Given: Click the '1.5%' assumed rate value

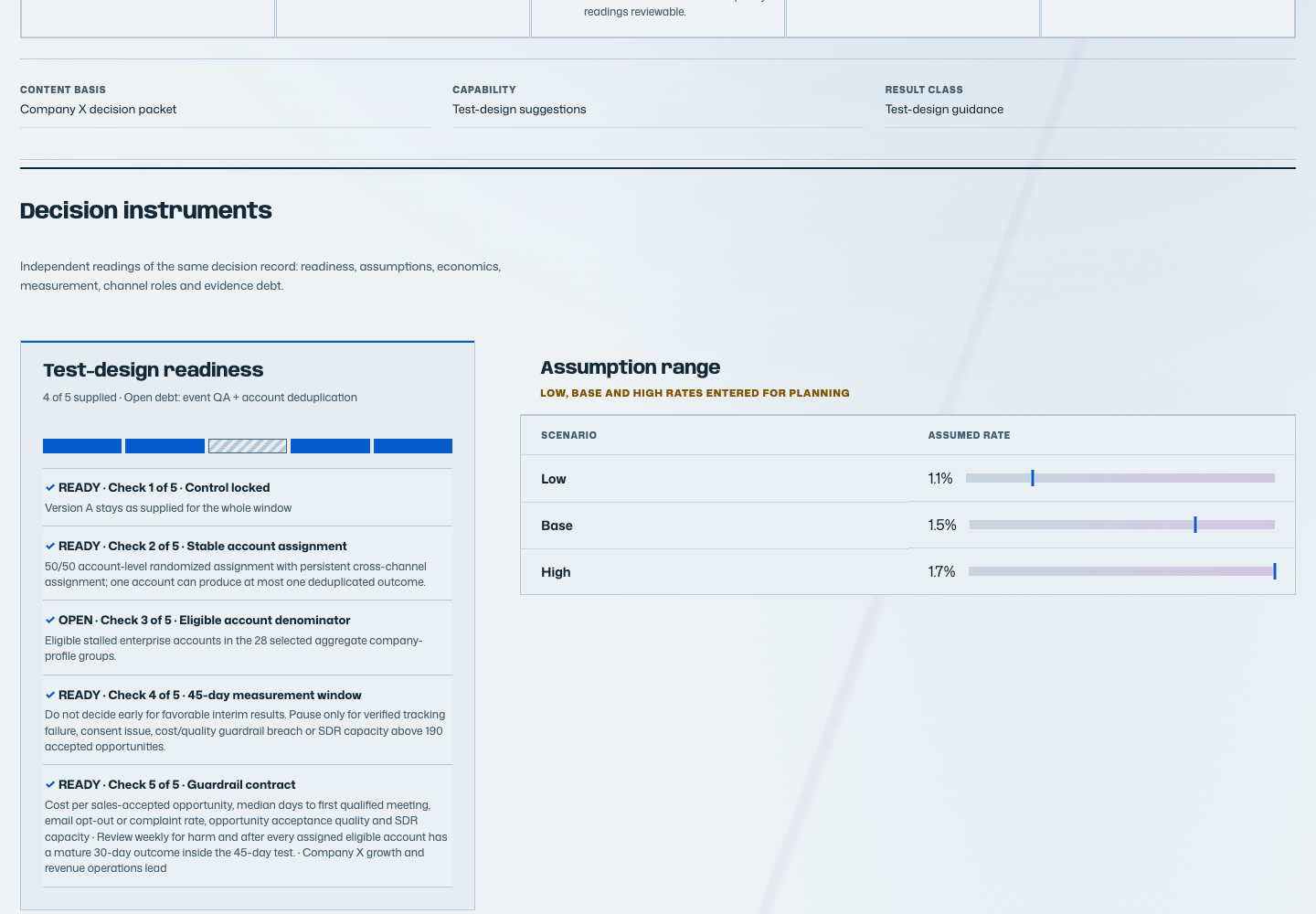Looking at the screenshot, I should (942, 526).
